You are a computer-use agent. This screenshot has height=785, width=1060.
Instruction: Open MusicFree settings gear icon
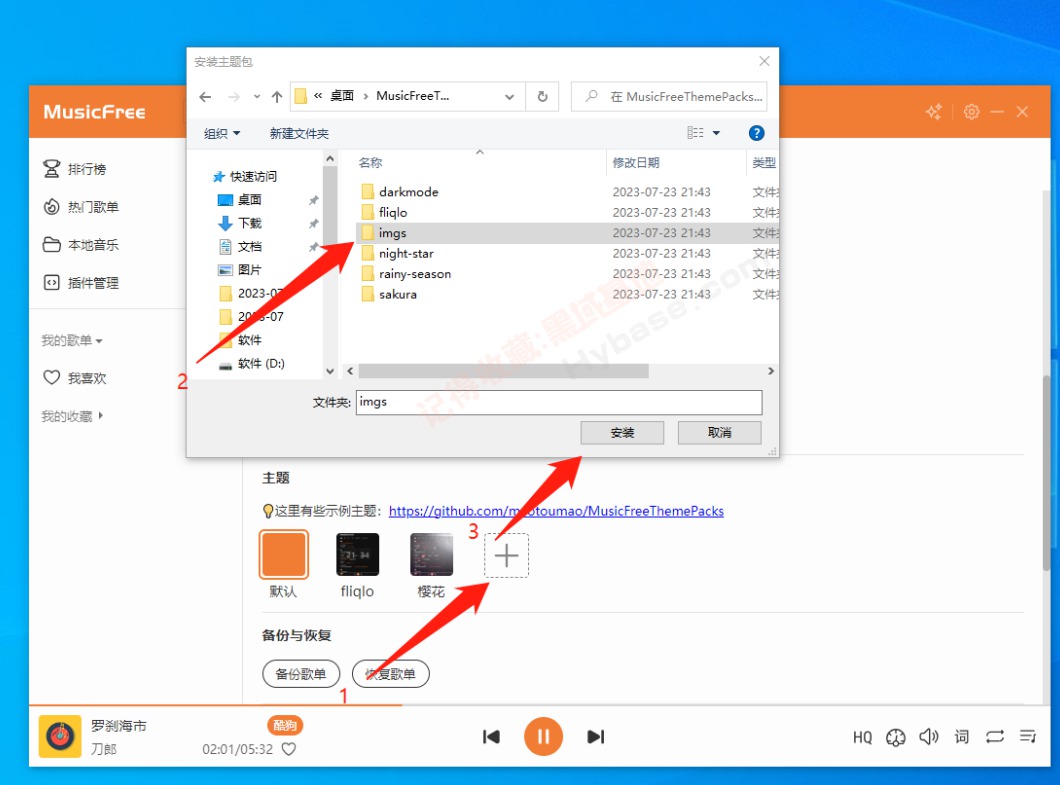tap(971, 112)
